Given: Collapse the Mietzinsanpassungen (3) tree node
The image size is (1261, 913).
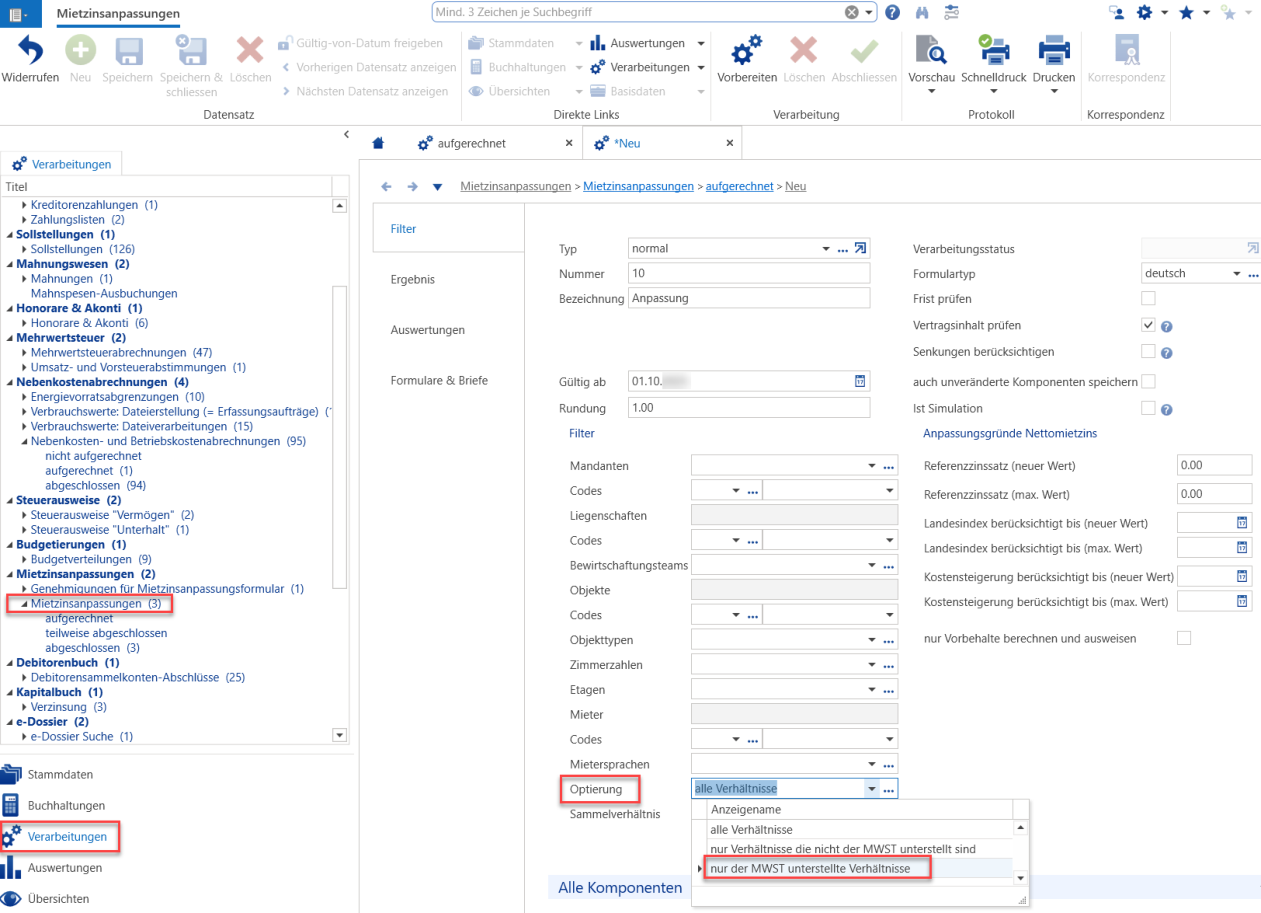Looking at the screenshot, I should coord(24,604).
